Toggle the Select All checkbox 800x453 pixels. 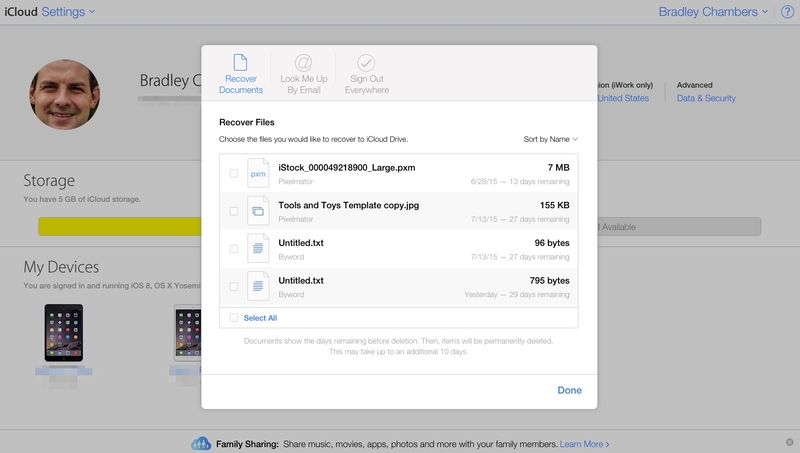[x=234, y=318]
